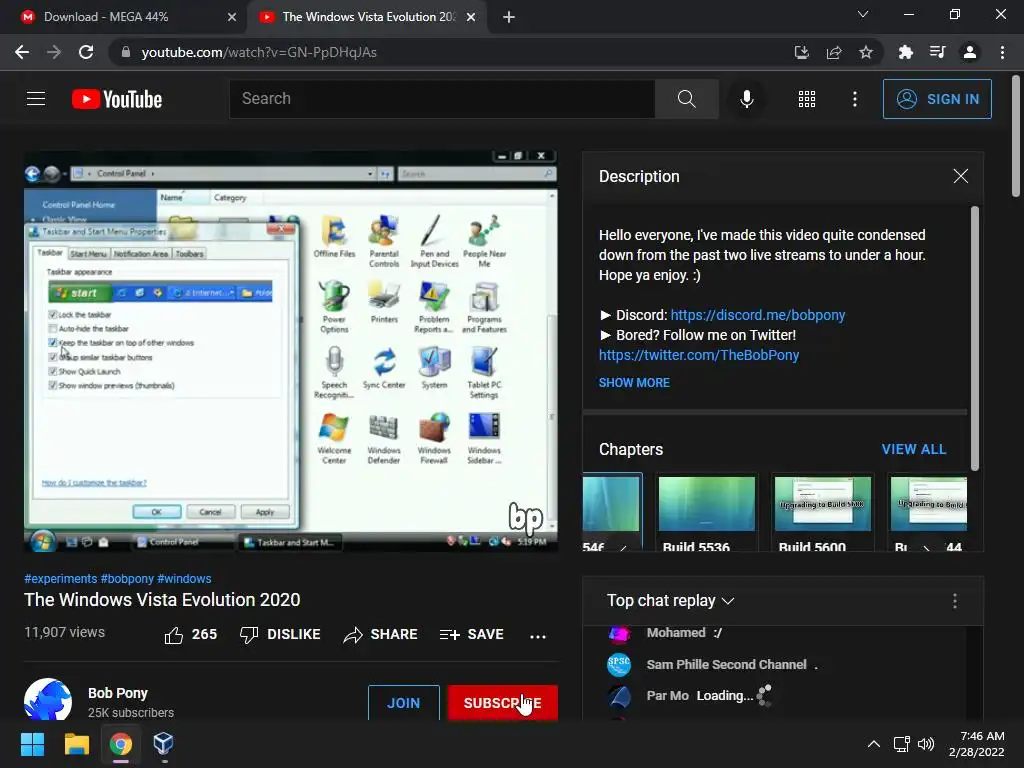Open more actions ellipsis under video

pos(538,636)
